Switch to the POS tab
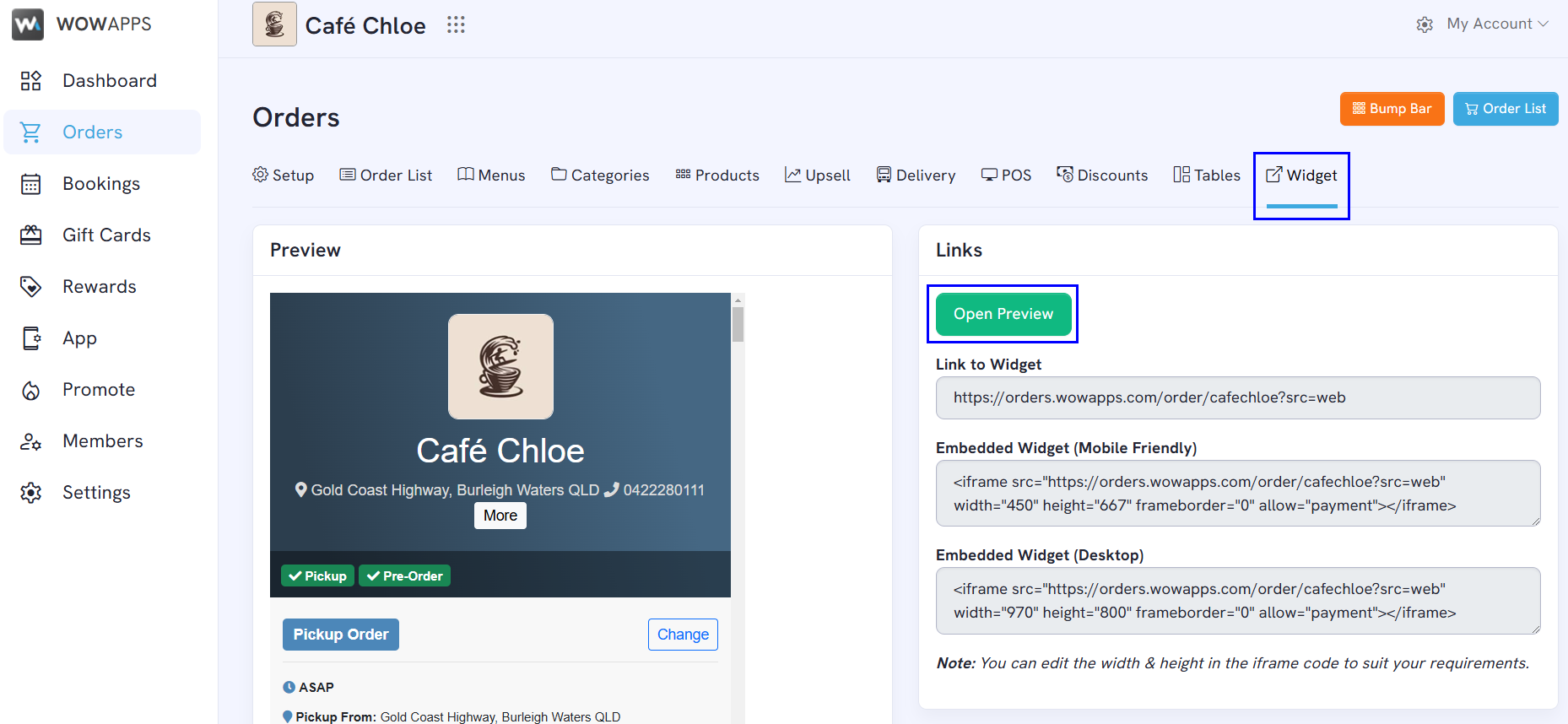Image resolution: width=1568 pixels, height=724 pixels. click(x=1006, y=175)
